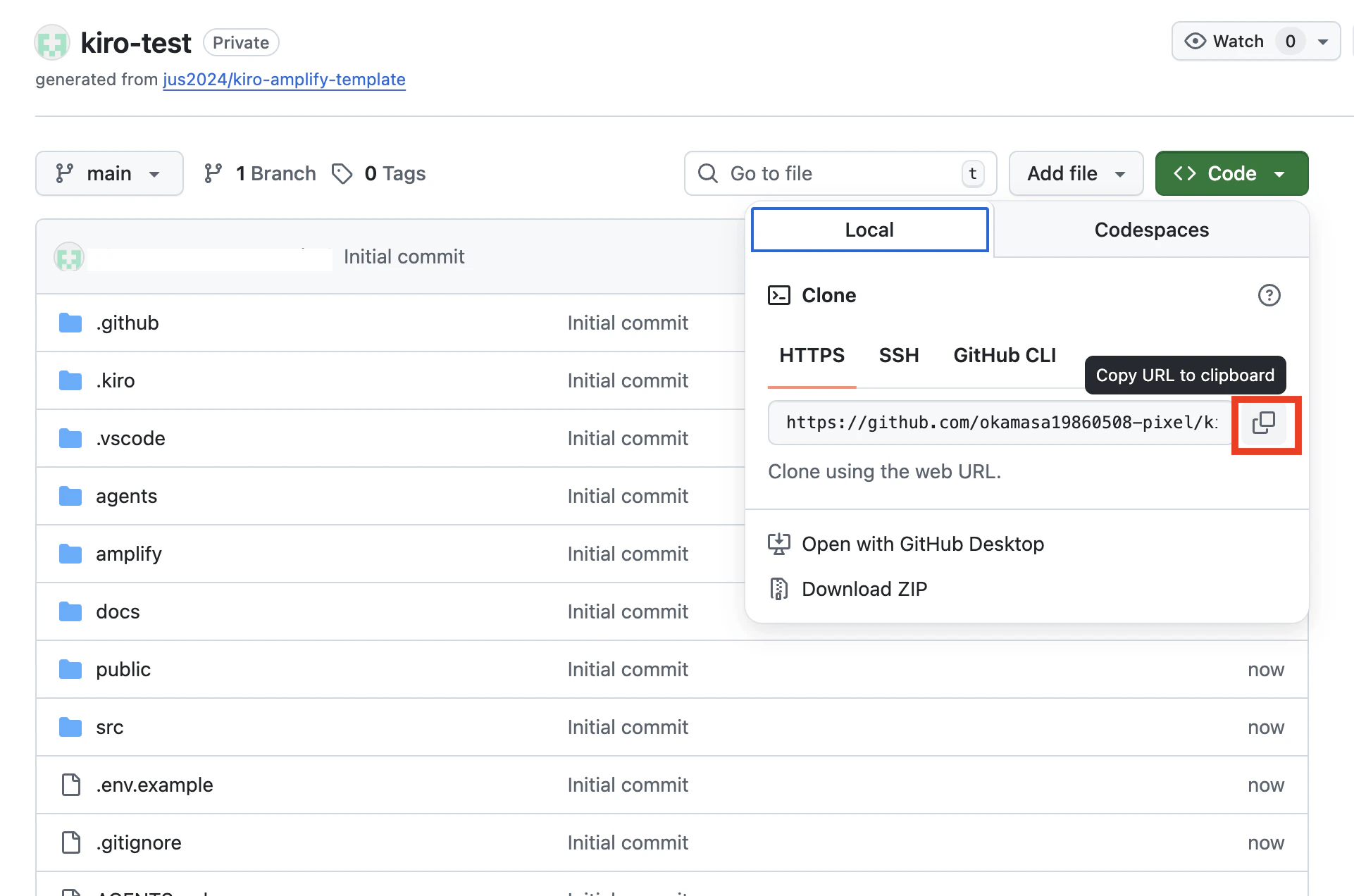This screenshot has height=896, width=1354.
Task: Click the HTTPS clone URL field
Action: click(1000, 423)
